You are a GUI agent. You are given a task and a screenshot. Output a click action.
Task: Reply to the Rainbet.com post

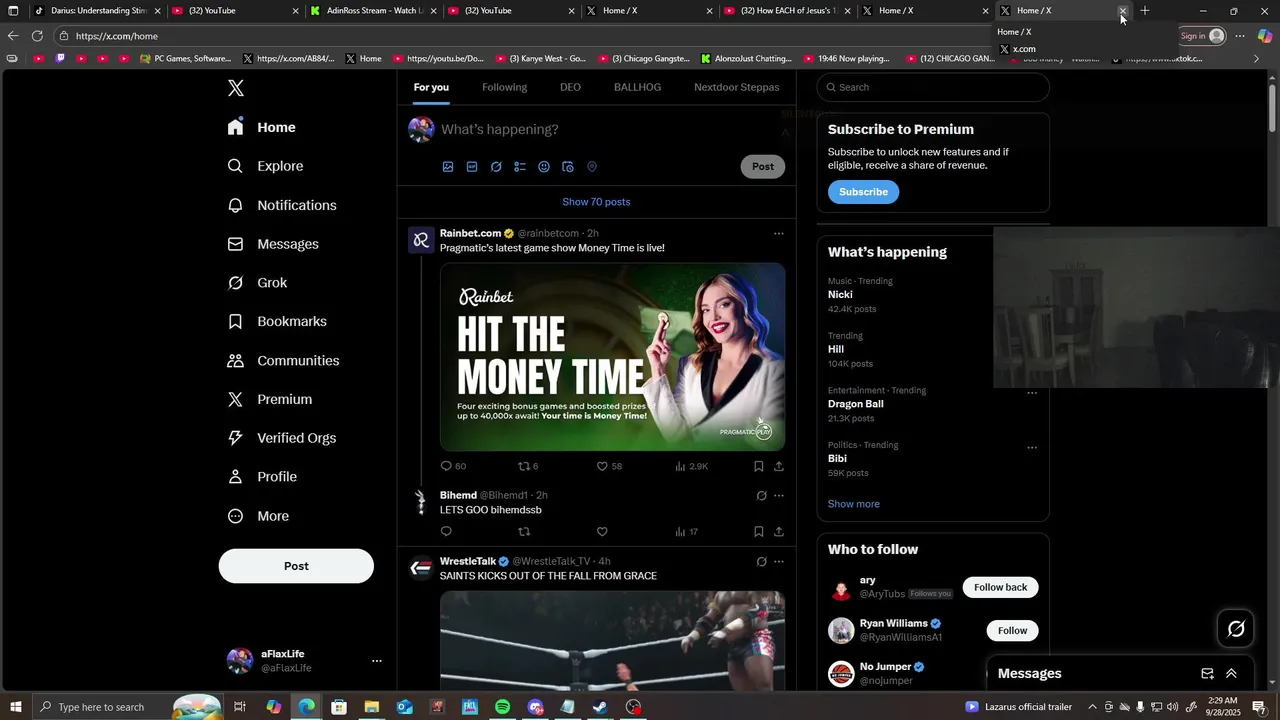[447, 466]
